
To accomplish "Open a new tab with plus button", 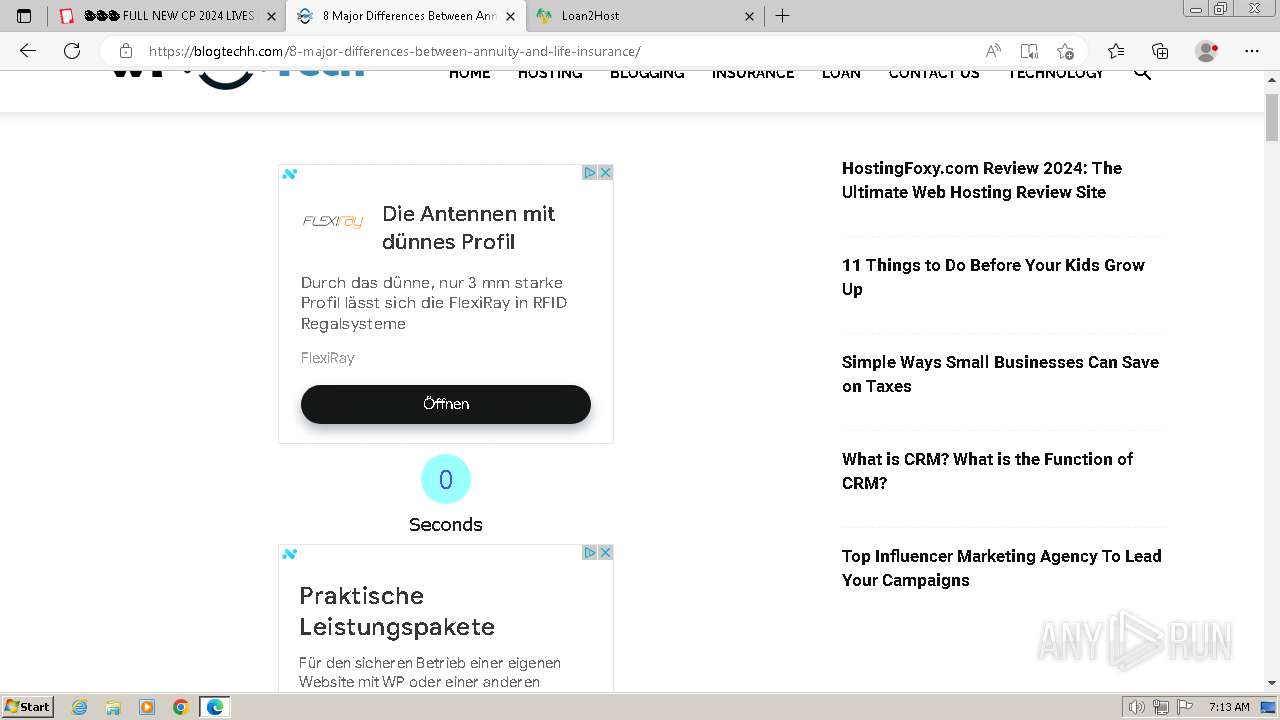I will 783,16.
